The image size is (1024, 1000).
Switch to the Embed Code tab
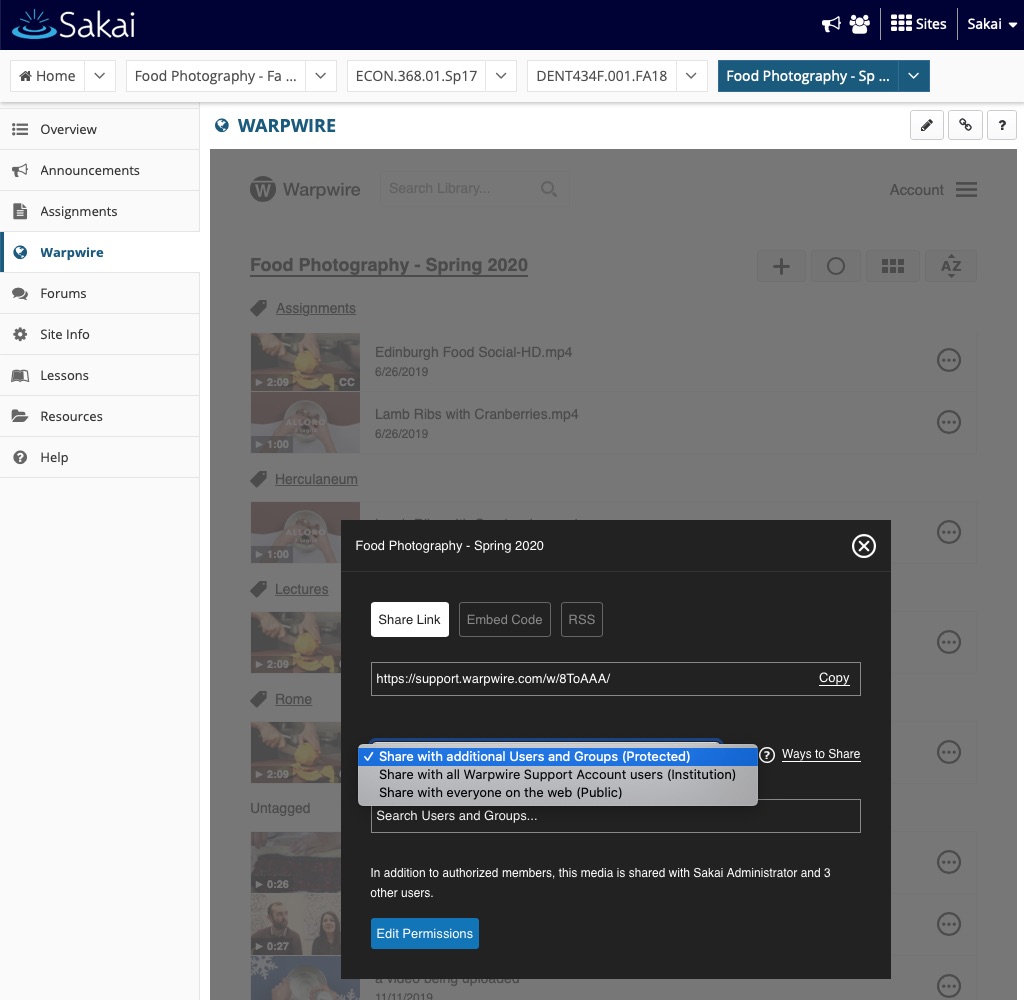pos(504,619)
